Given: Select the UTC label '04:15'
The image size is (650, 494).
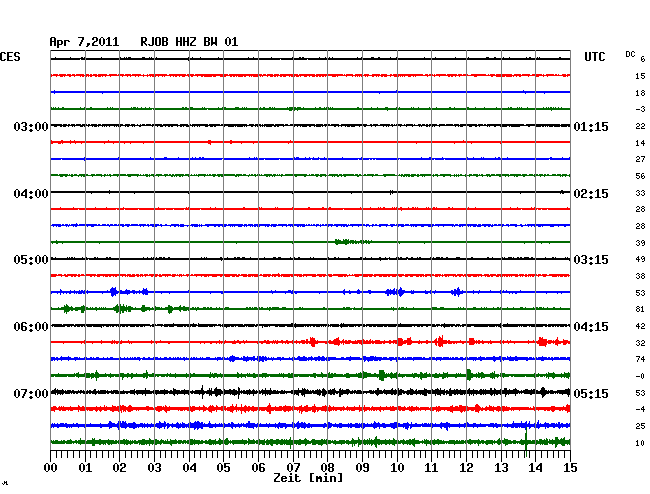Looking at the screenshot, I should tap(591, 327).
